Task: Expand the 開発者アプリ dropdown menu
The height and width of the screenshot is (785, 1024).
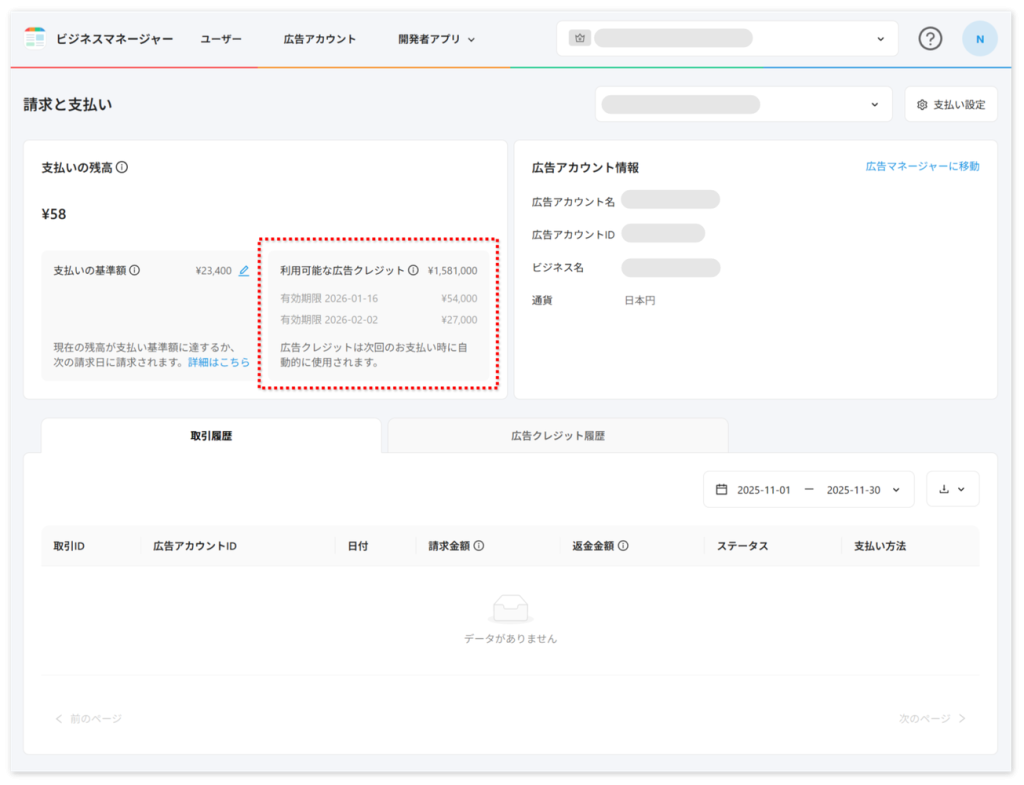Action: 436,39
